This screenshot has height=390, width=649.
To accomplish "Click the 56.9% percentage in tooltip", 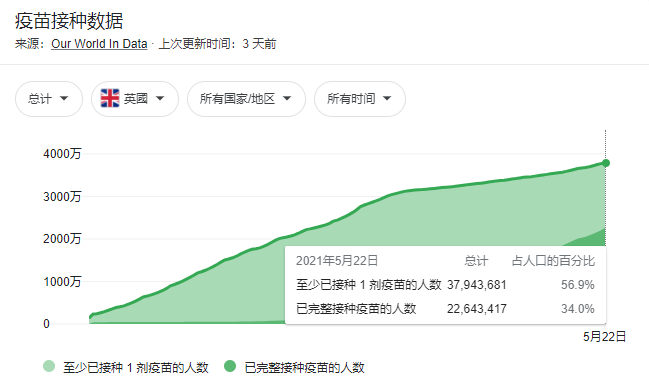I will tap(578, 285).
